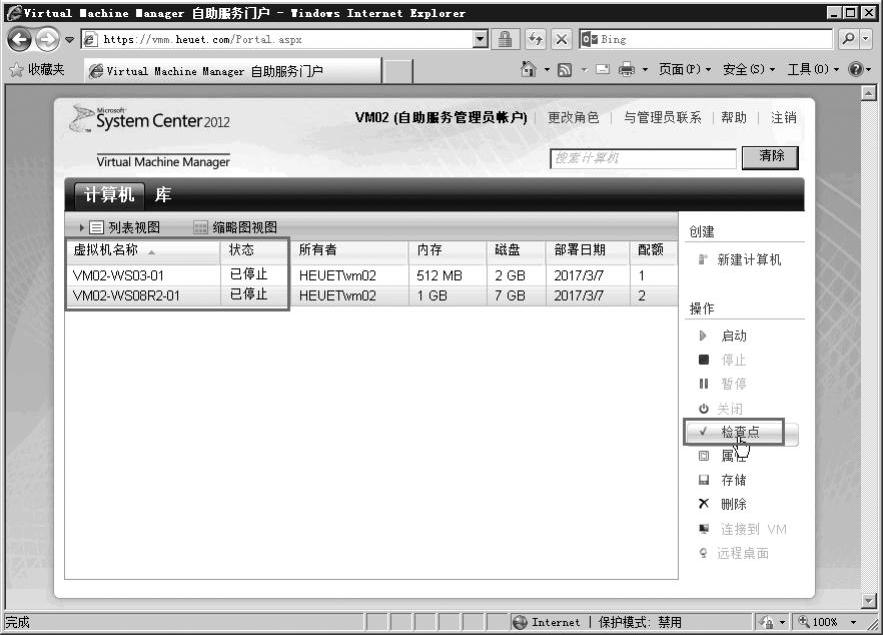Click the Print icon
This screenshot has width=883, height=635.
tap(626, 69)
